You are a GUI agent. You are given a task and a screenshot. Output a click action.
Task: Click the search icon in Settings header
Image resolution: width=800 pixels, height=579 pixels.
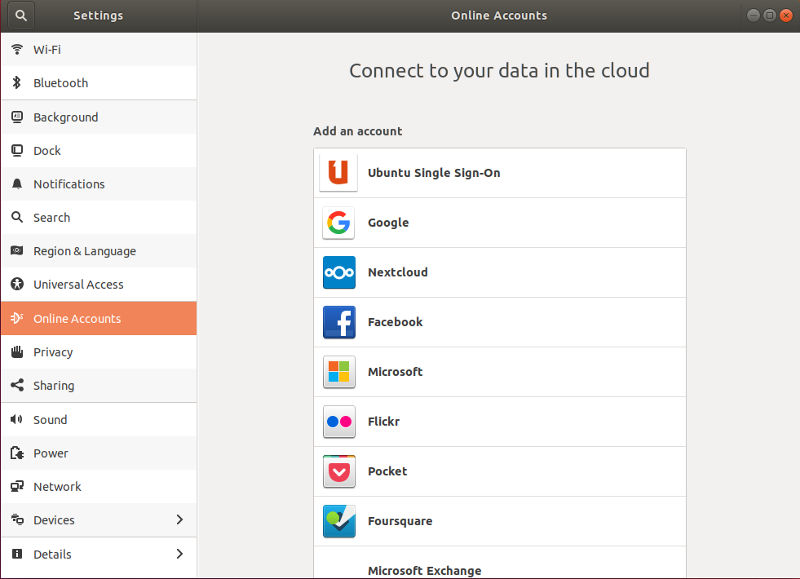click(x=20, y=15)
